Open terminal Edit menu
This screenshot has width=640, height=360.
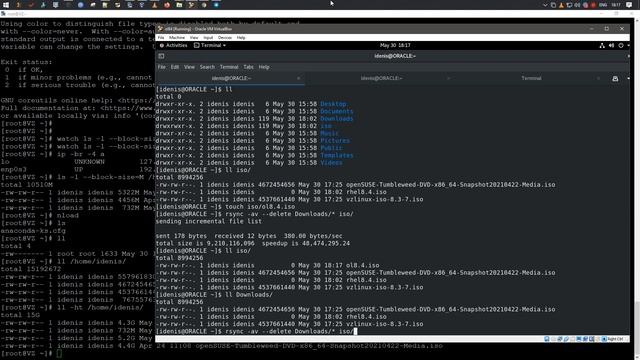click(x=175, y=67)
